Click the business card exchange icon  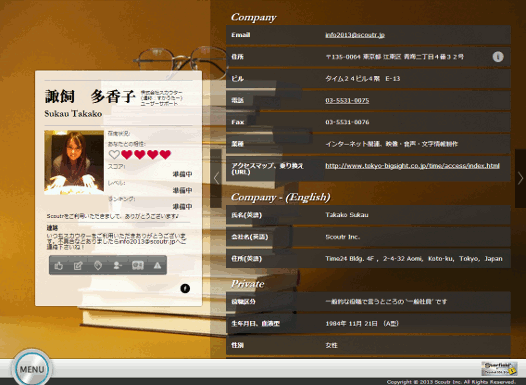click(138, 266)
